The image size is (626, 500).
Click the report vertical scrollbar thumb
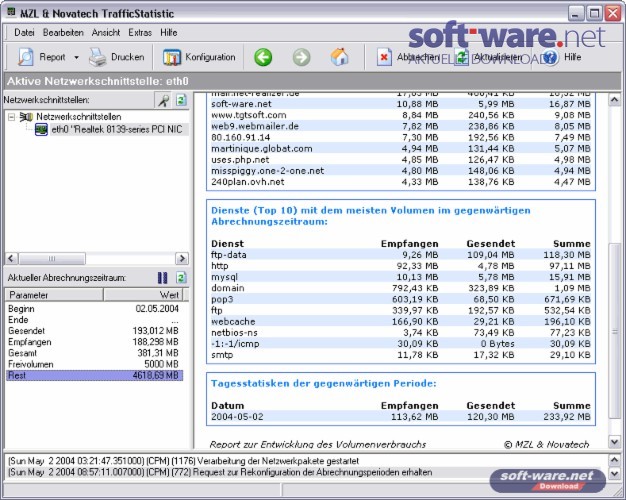tap(614, 331)
